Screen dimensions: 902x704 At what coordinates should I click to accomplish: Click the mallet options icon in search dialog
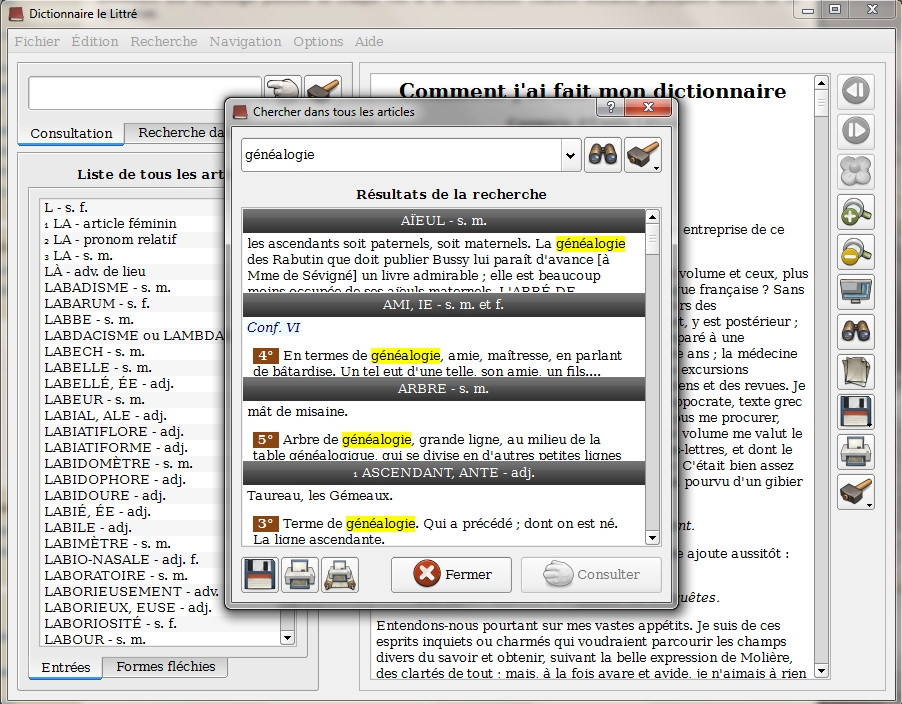coord(643,155)
